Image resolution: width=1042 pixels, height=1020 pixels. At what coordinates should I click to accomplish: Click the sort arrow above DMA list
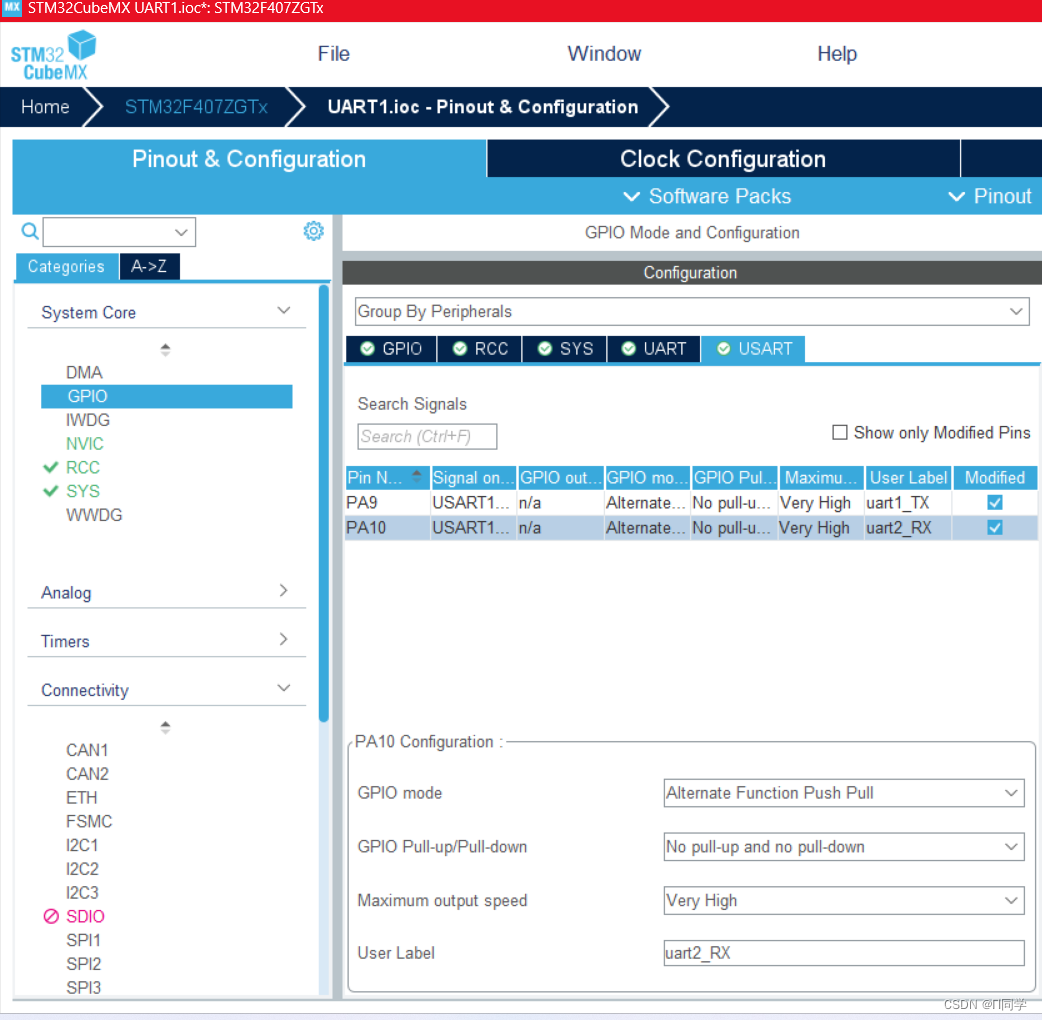tap(165, 350)
